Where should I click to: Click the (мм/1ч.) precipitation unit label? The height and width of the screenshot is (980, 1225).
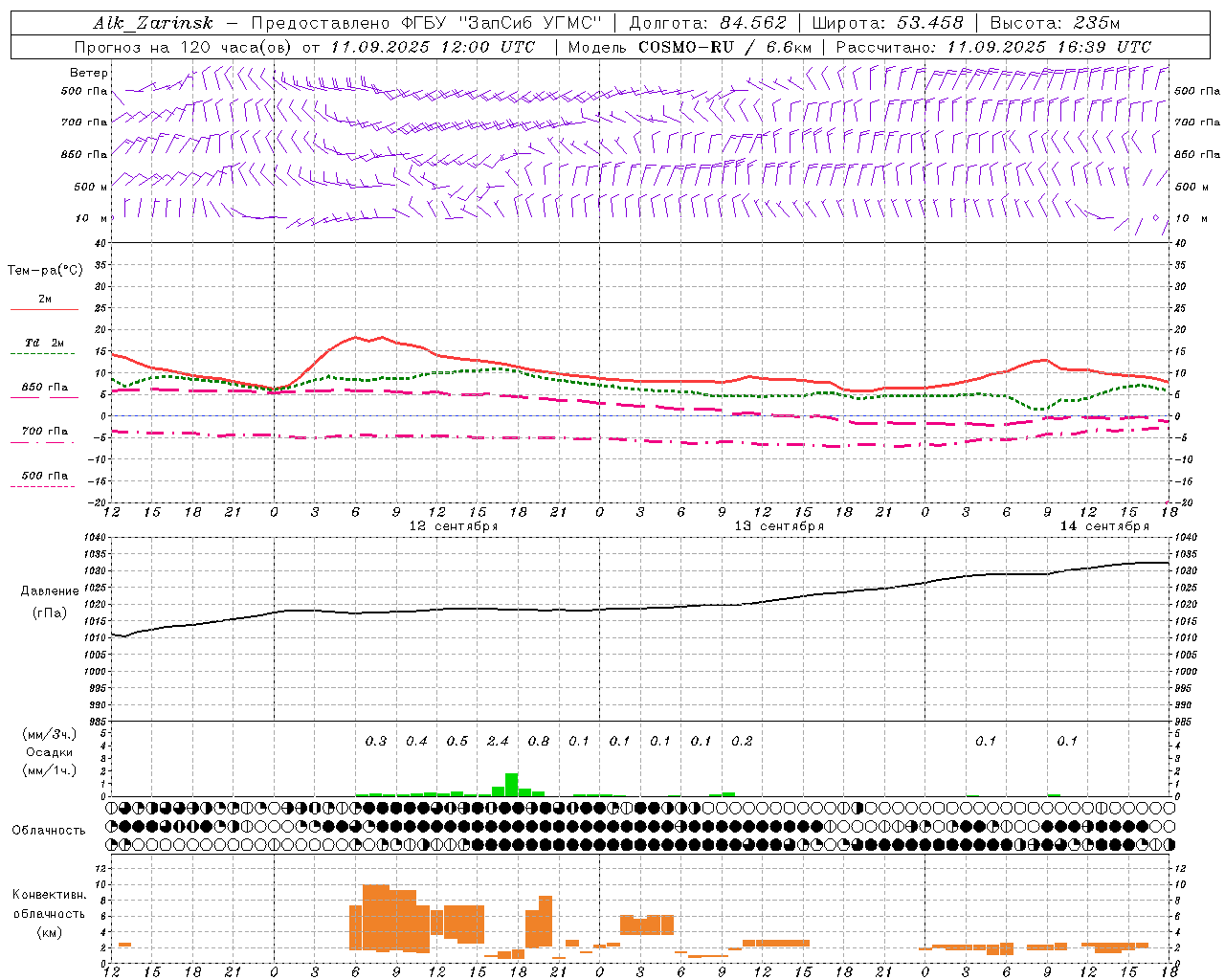(49, 770)
